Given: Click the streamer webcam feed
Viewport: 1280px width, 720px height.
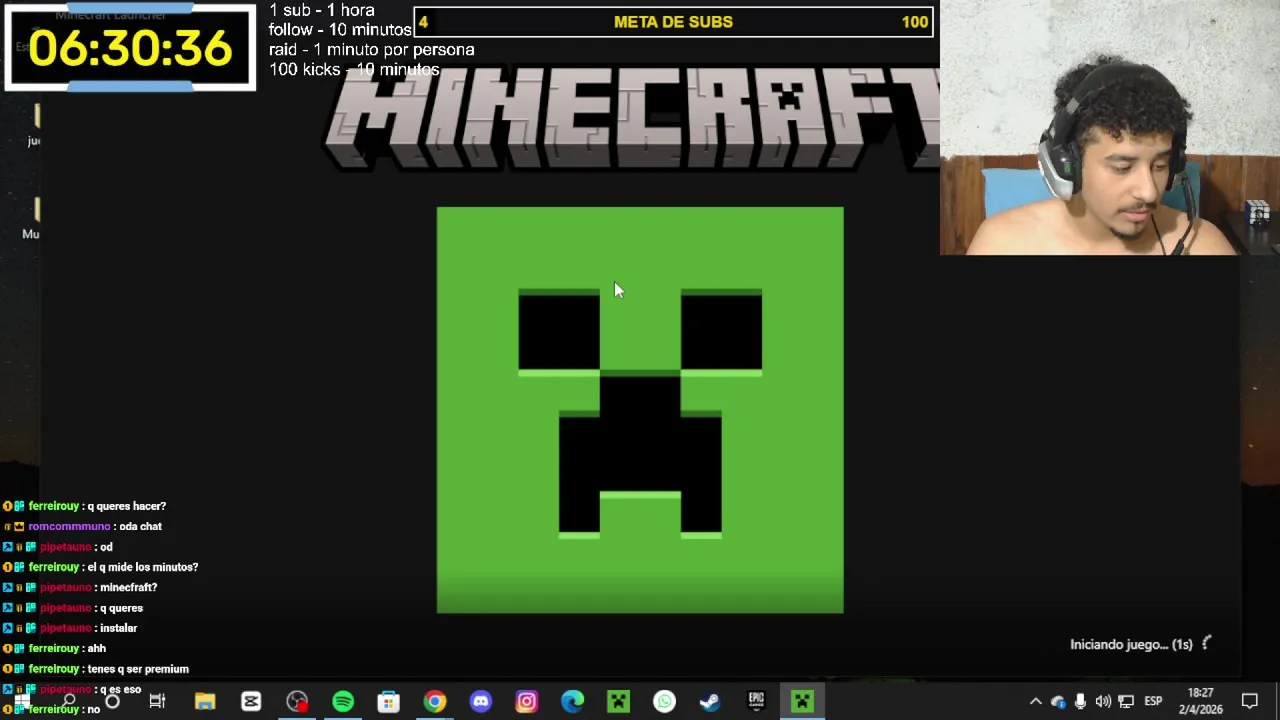Looking at the screenshot, I should pyautogui.click(x=1109, y=128).
